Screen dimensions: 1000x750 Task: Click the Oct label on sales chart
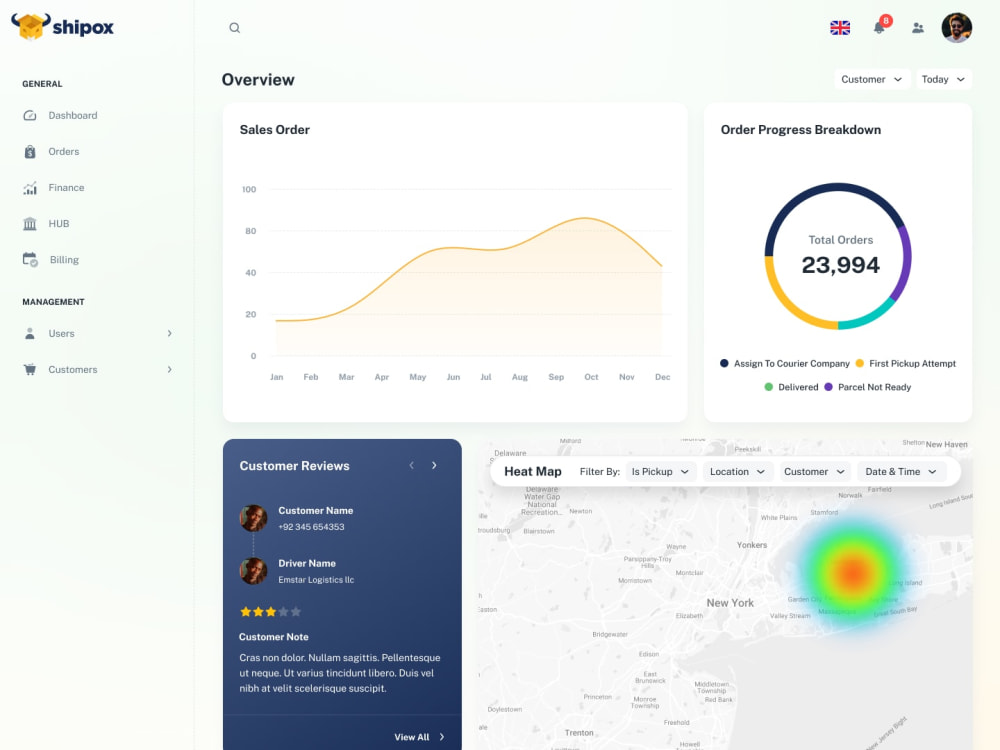[x=591, y=378]
